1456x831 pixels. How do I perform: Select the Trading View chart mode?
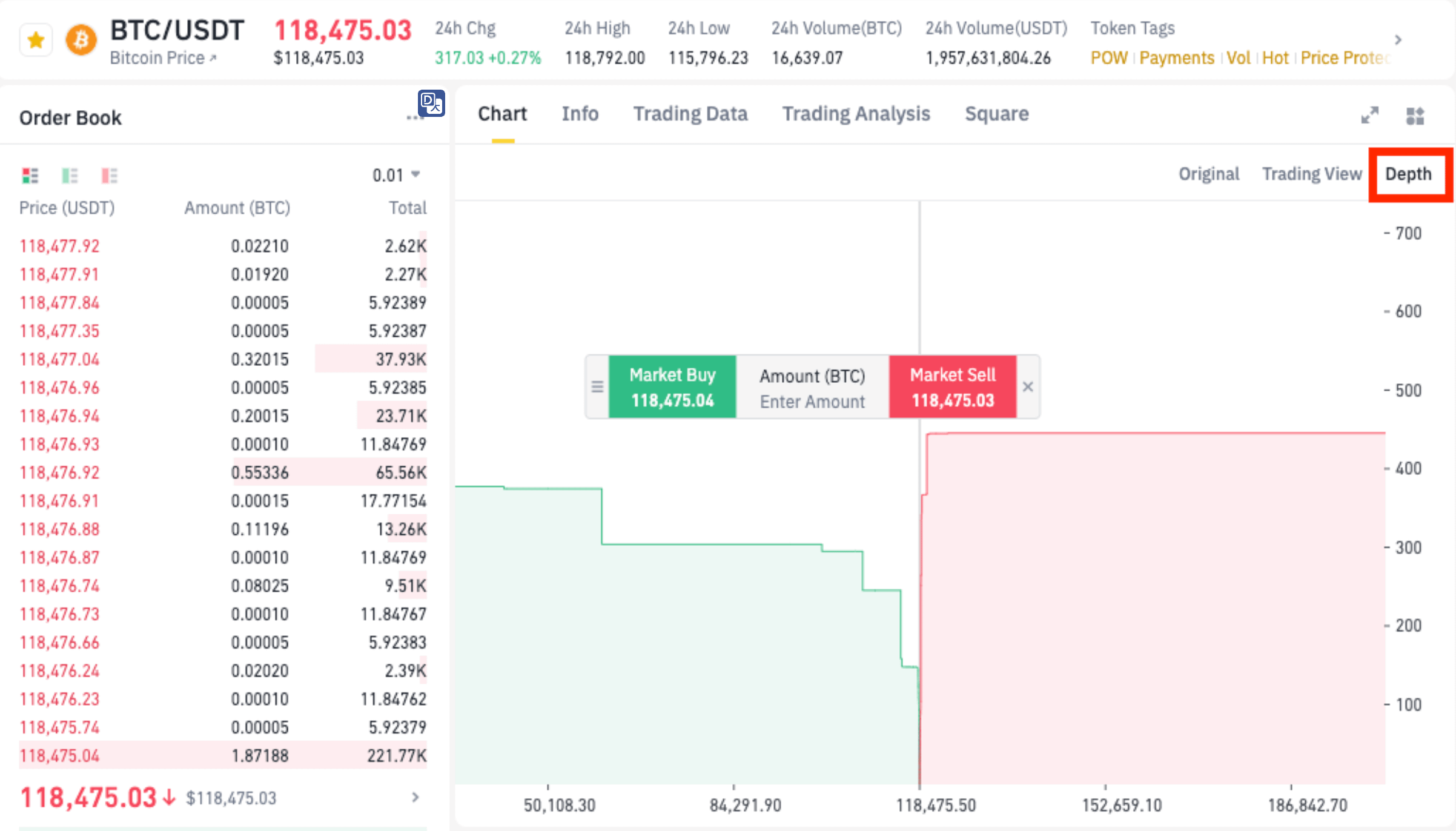coord(1311,174)
